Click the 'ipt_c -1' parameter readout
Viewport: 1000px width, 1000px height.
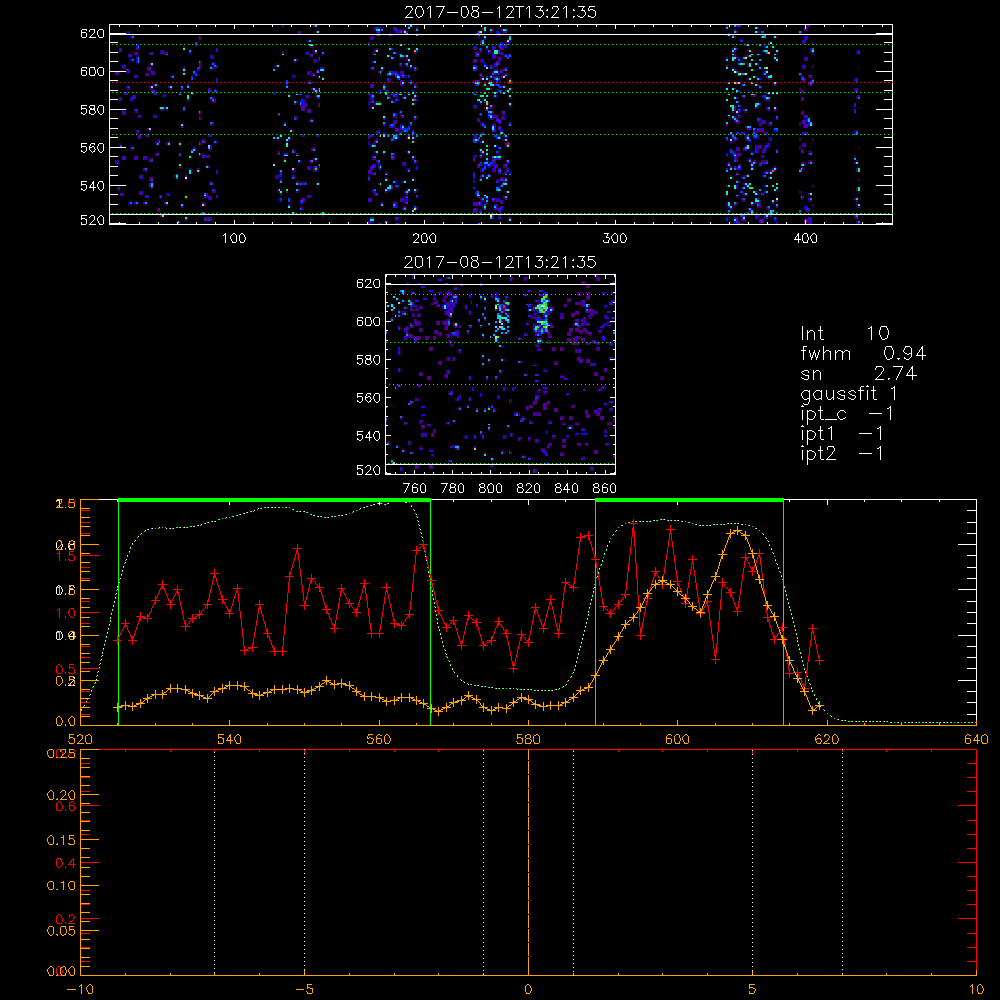[847, 414]
